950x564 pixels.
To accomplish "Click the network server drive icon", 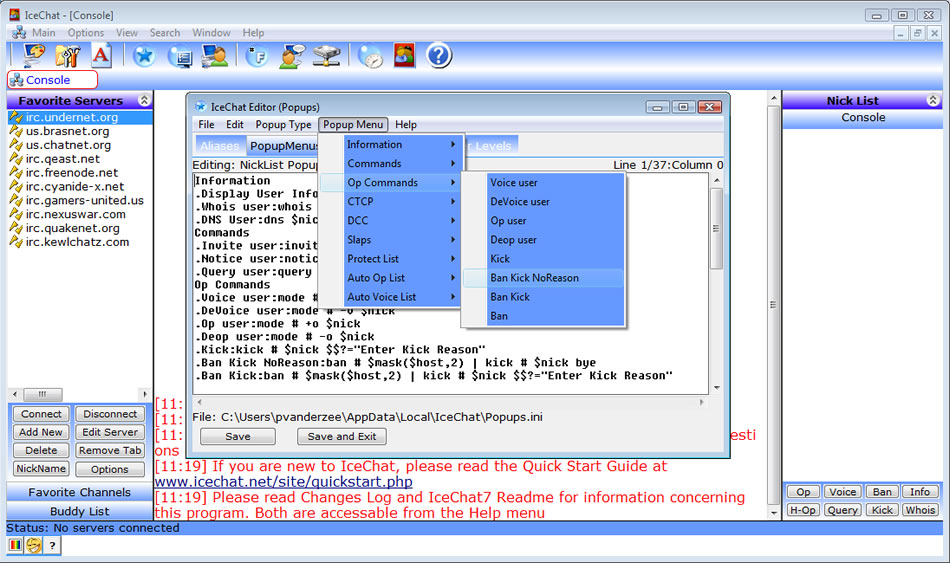I will [327, 56].
